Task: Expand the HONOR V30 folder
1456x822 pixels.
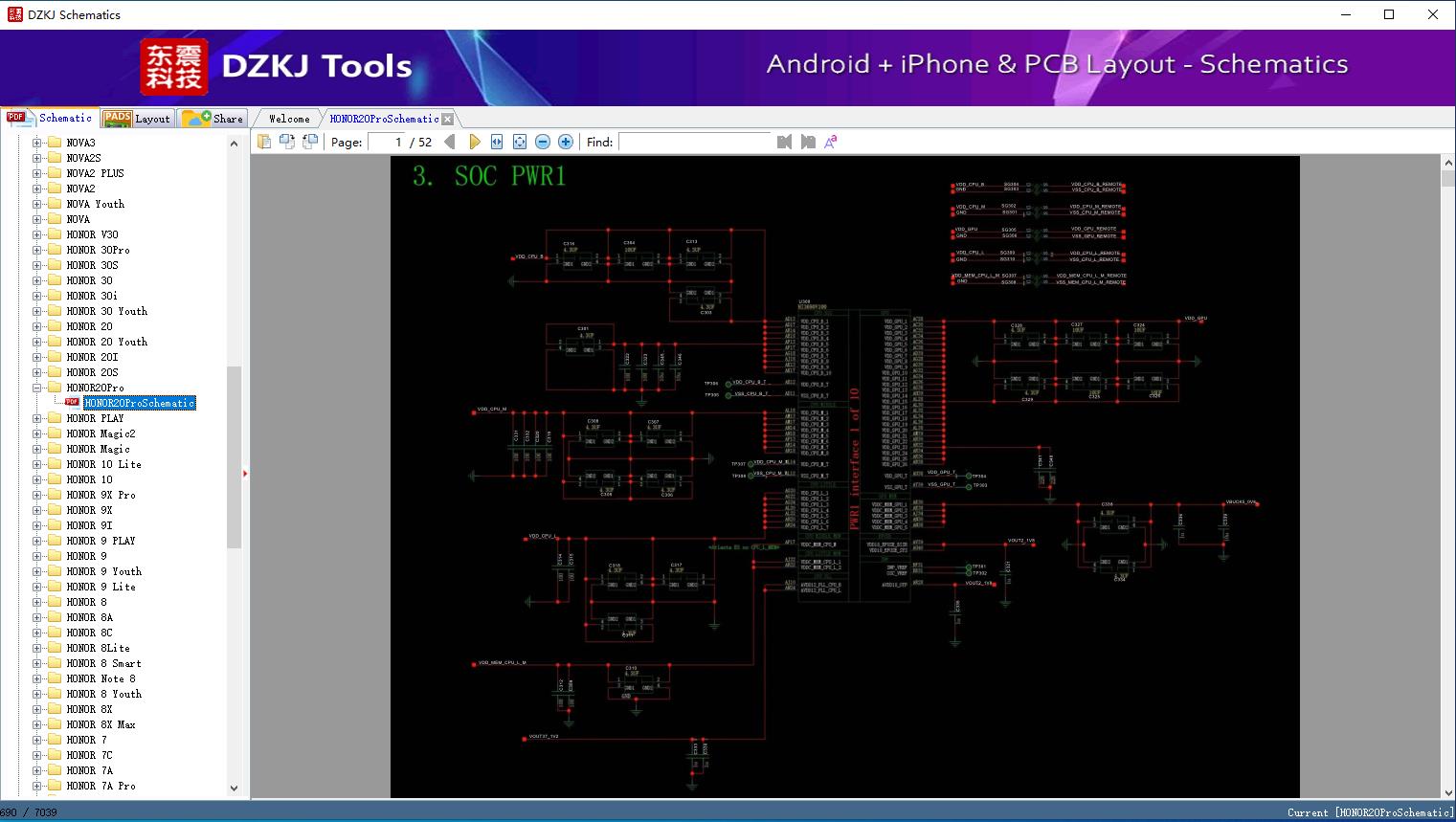Action: pos(36,234)
